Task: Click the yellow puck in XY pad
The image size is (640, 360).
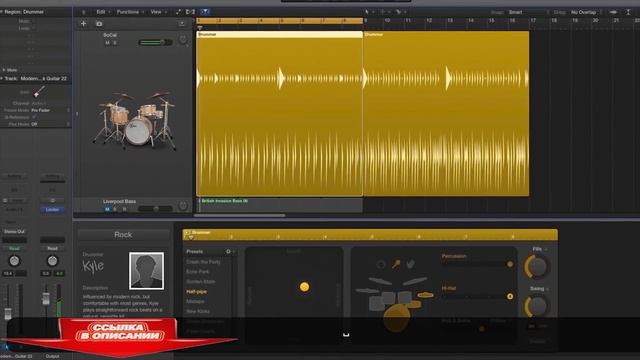Action: coord(304,287)
